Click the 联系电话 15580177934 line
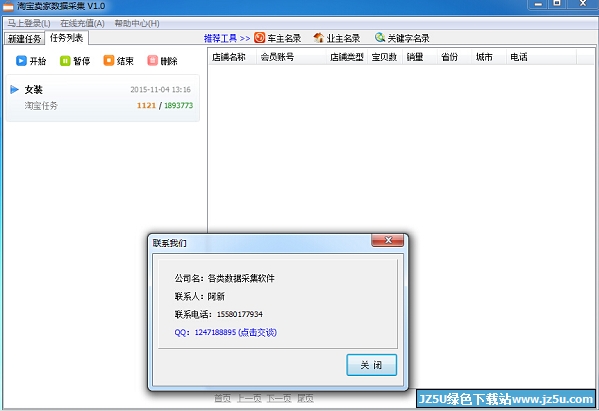 pos(219,314)
